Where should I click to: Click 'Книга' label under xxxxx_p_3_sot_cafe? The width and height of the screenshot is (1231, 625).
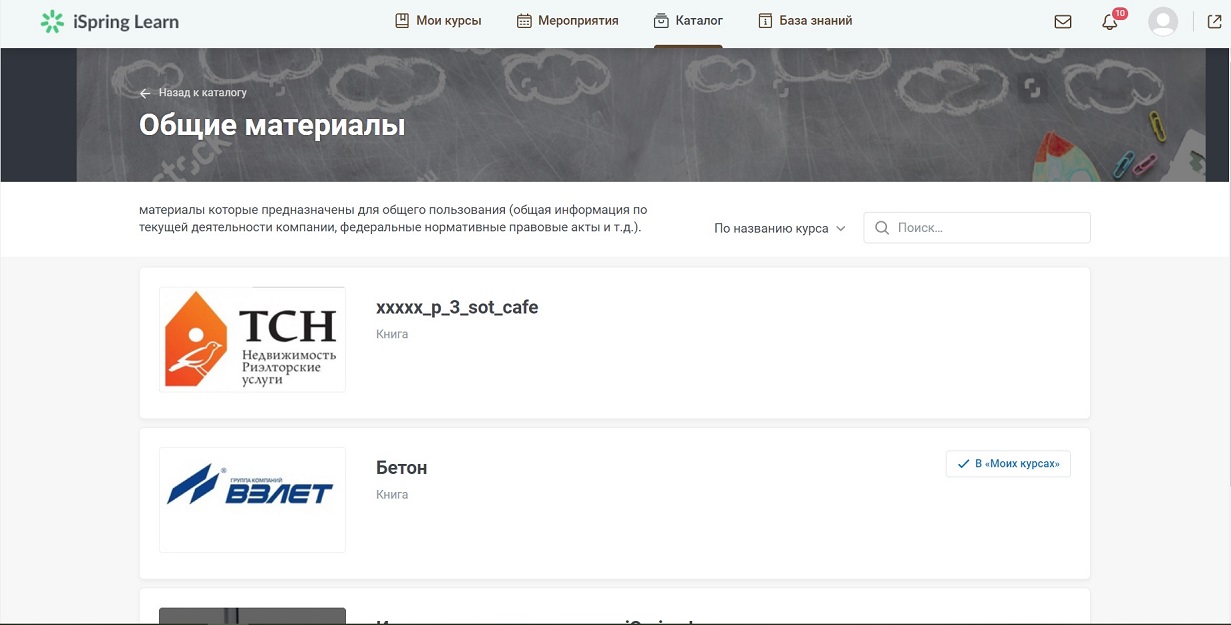click(392, 334)
